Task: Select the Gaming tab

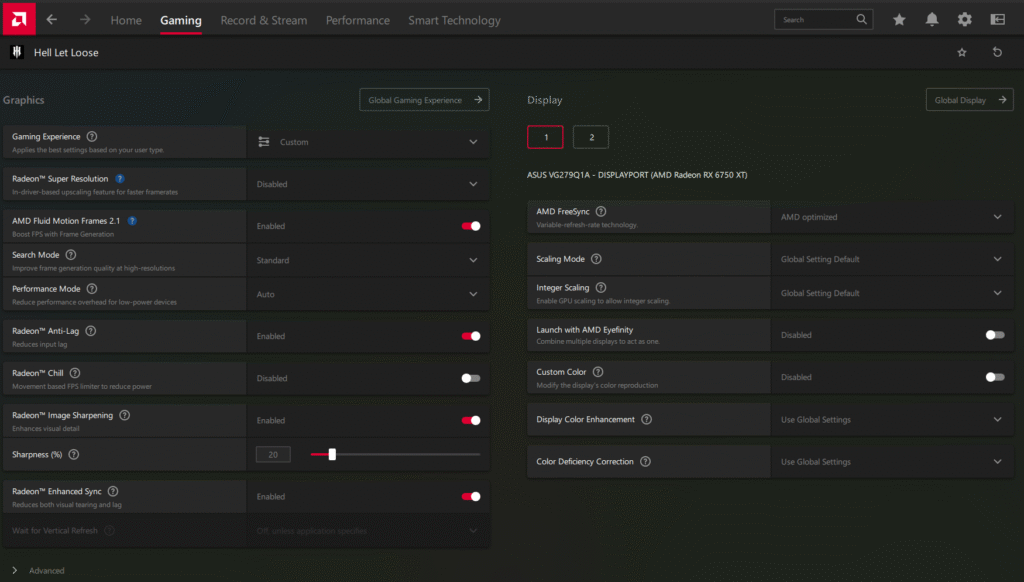Action: point(181,20)
